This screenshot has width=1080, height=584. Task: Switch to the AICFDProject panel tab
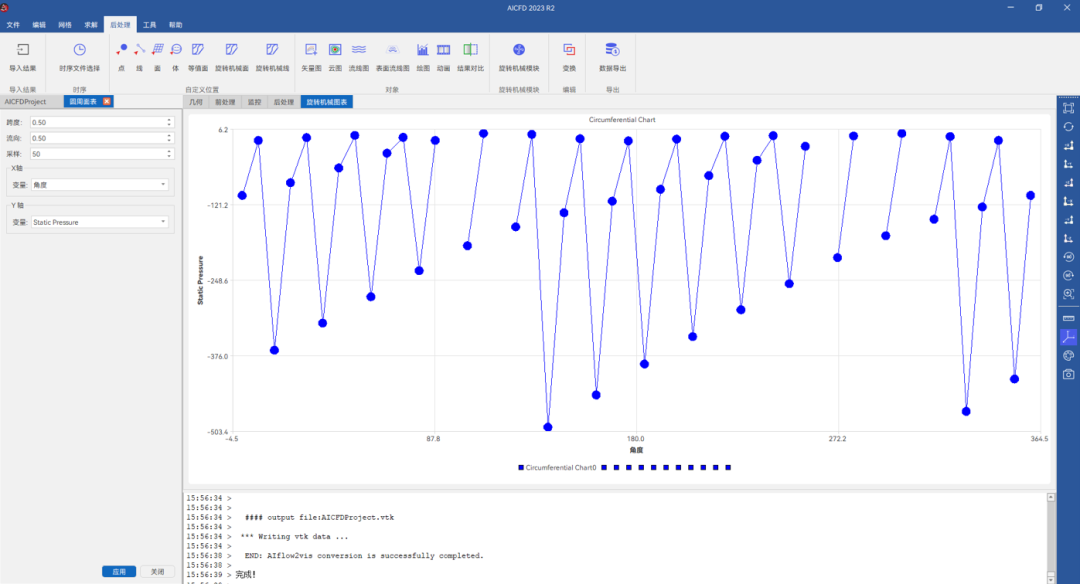25,101
